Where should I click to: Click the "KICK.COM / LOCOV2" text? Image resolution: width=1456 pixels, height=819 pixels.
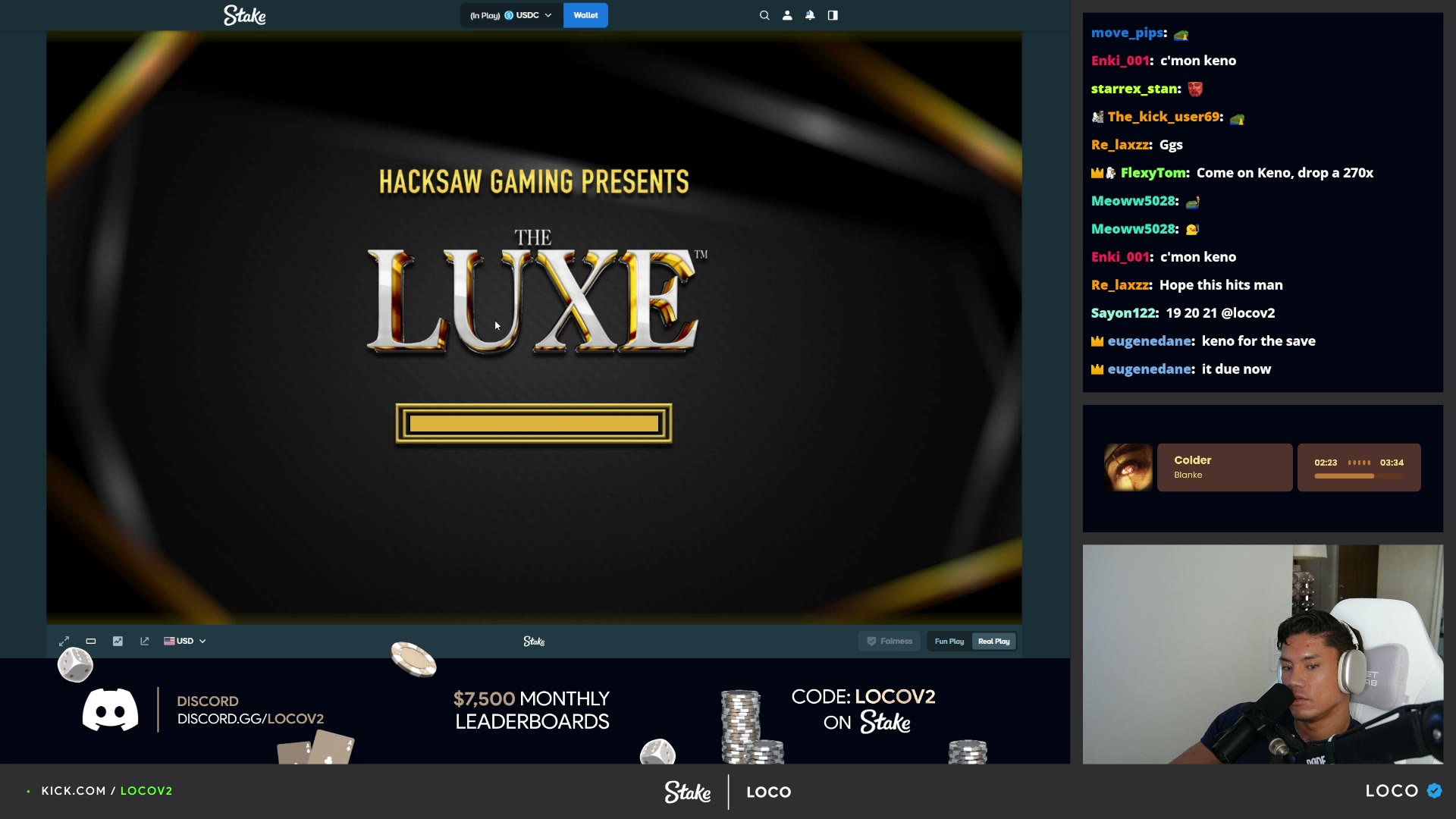click(x=107, y=791)
